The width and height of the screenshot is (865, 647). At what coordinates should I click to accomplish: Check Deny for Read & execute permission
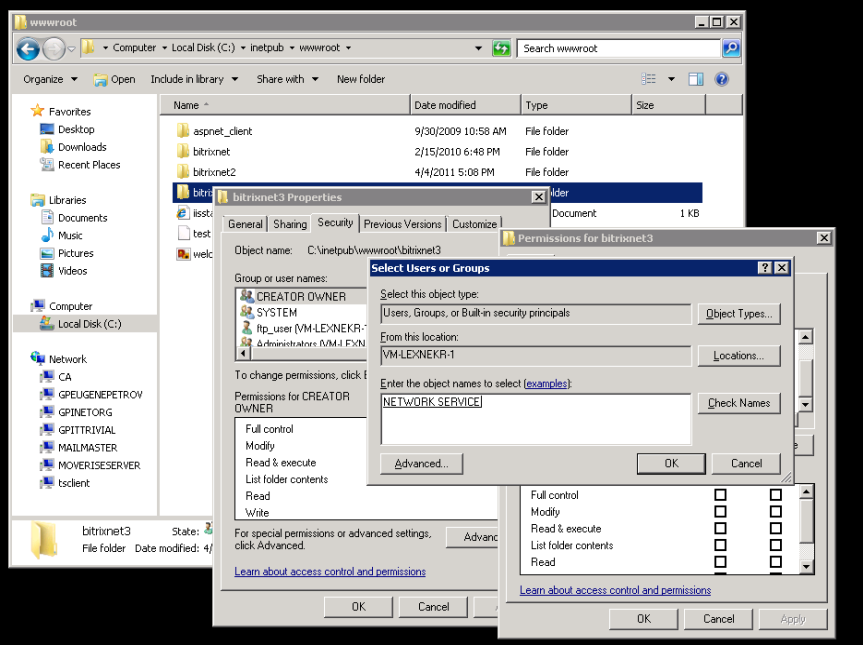point(776,528)
